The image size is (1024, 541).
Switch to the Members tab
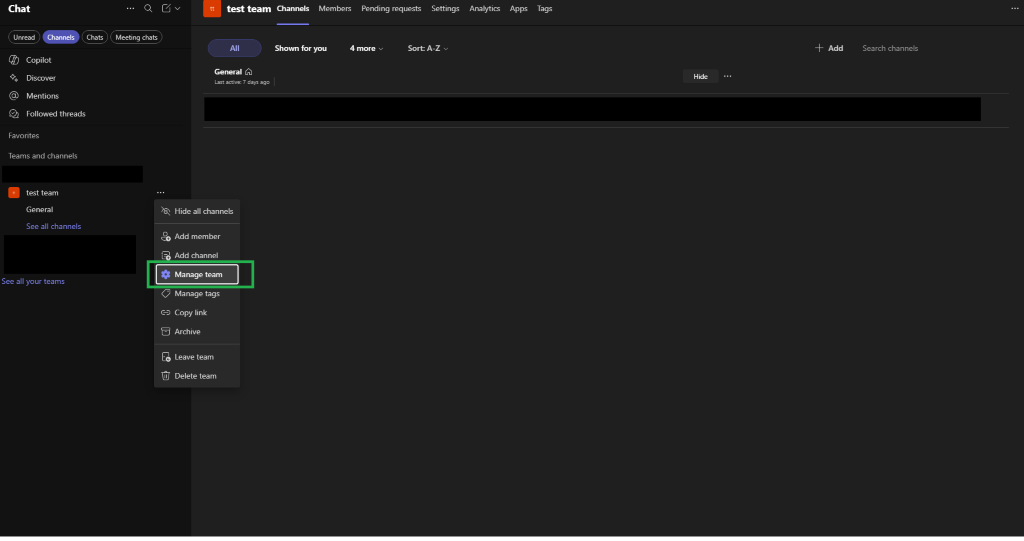pos(335,8)
